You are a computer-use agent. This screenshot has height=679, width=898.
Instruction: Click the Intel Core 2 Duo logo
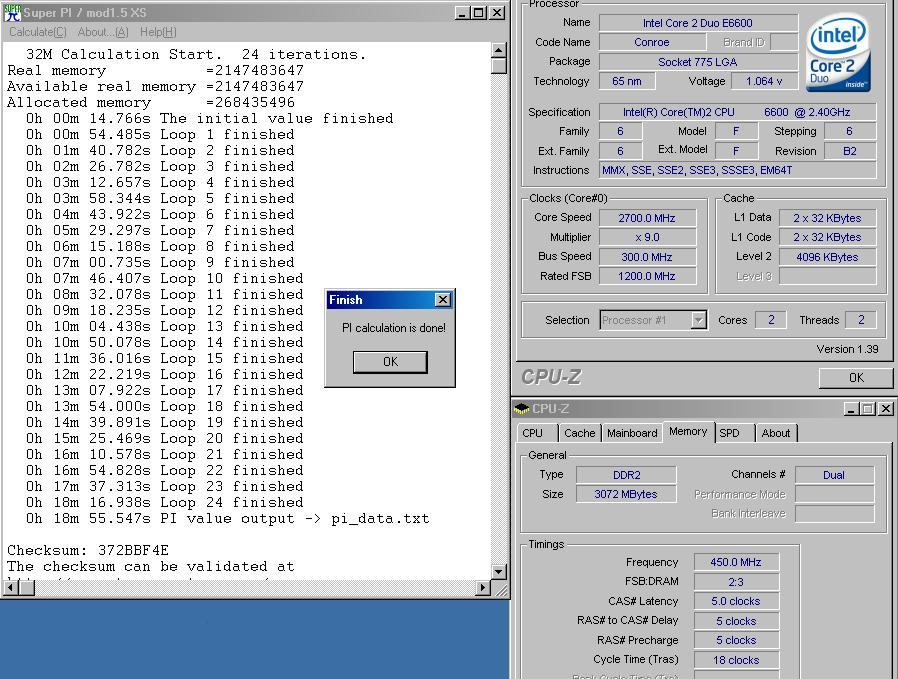click(x=839, y=54)
